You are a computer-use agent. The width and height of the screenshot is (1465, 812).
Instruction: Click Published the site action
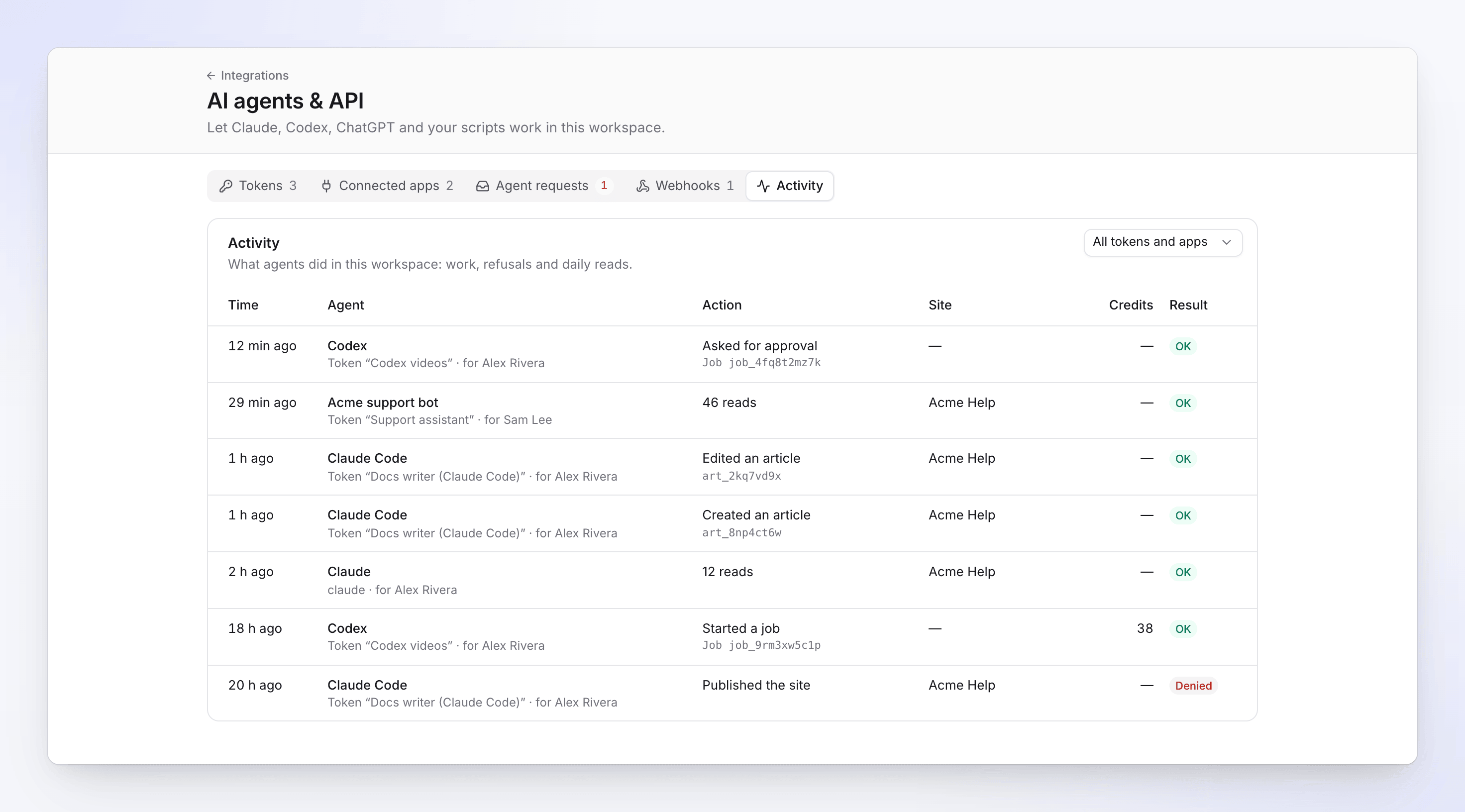pos(756,686)
